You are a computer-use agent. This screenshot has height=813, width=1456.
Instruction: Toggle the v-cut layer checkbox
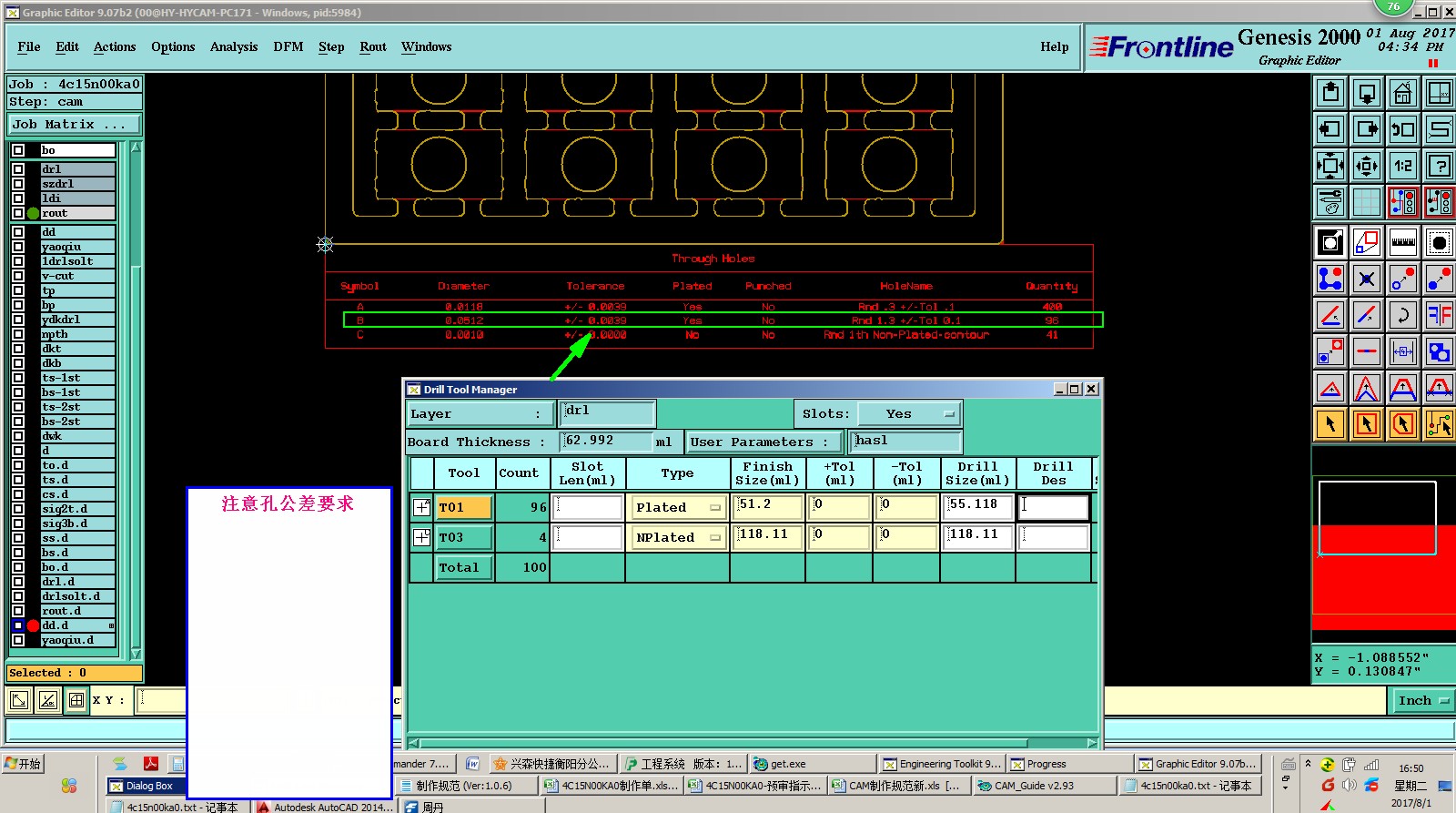tap(18, 276)
